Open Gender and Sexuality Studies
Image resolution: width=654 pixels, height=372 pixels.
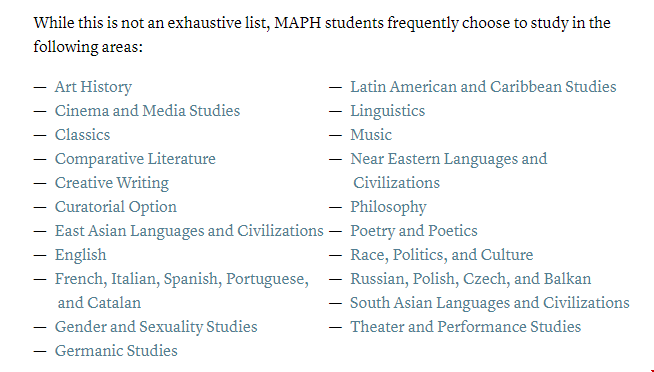pos(156,327)
